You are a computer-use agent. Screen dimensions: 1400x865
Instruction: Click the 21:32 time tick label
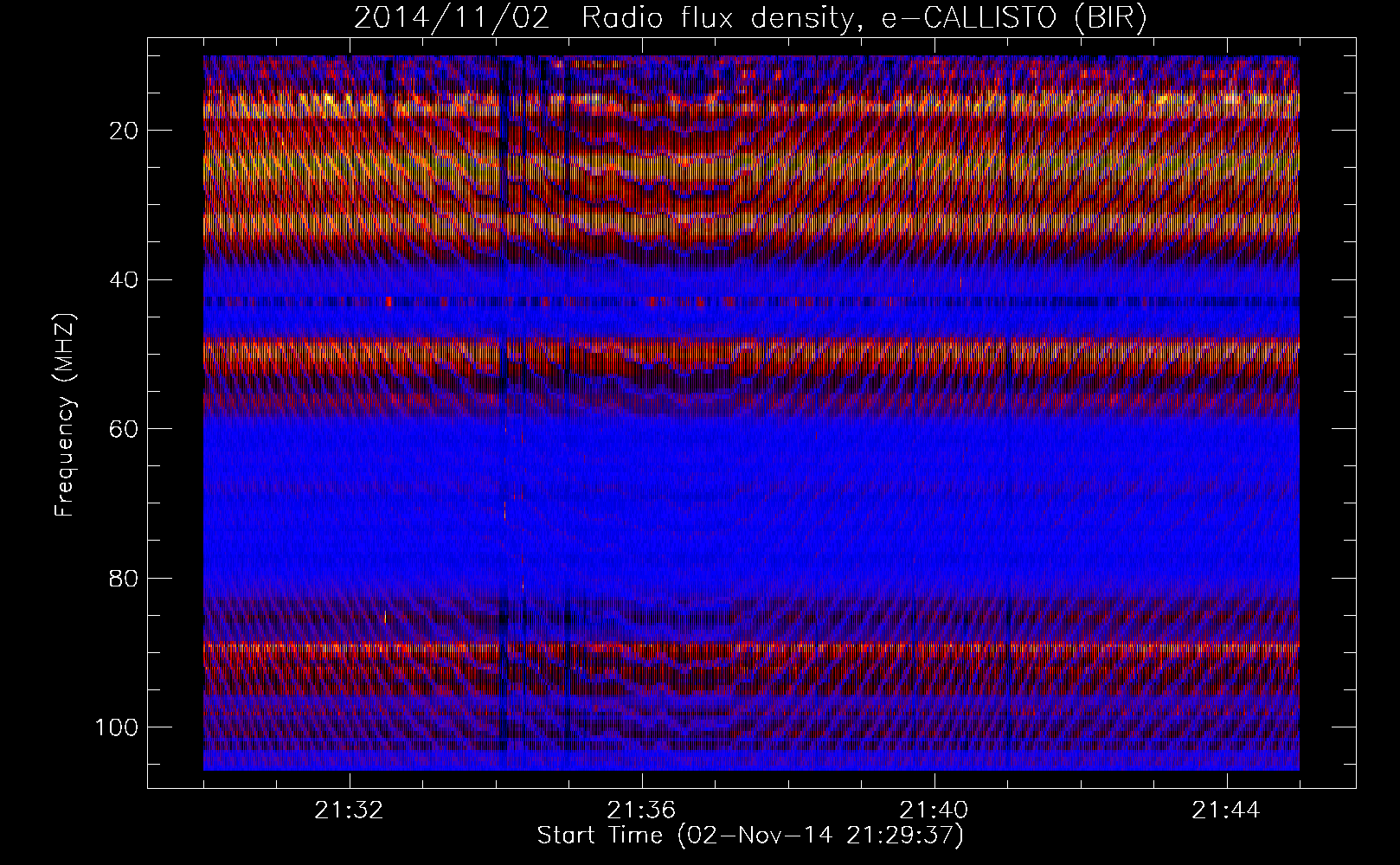pyautogui.click(x=350, y=811)
